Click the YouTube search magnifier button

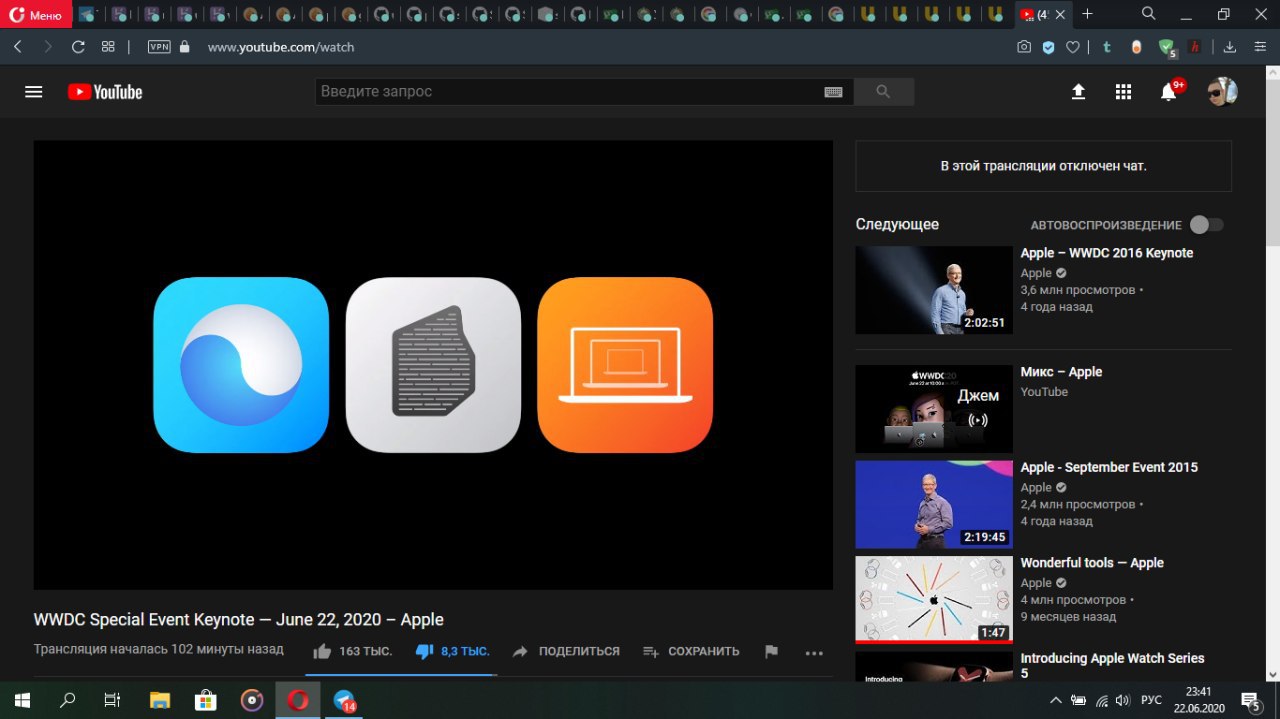point(883,92)
